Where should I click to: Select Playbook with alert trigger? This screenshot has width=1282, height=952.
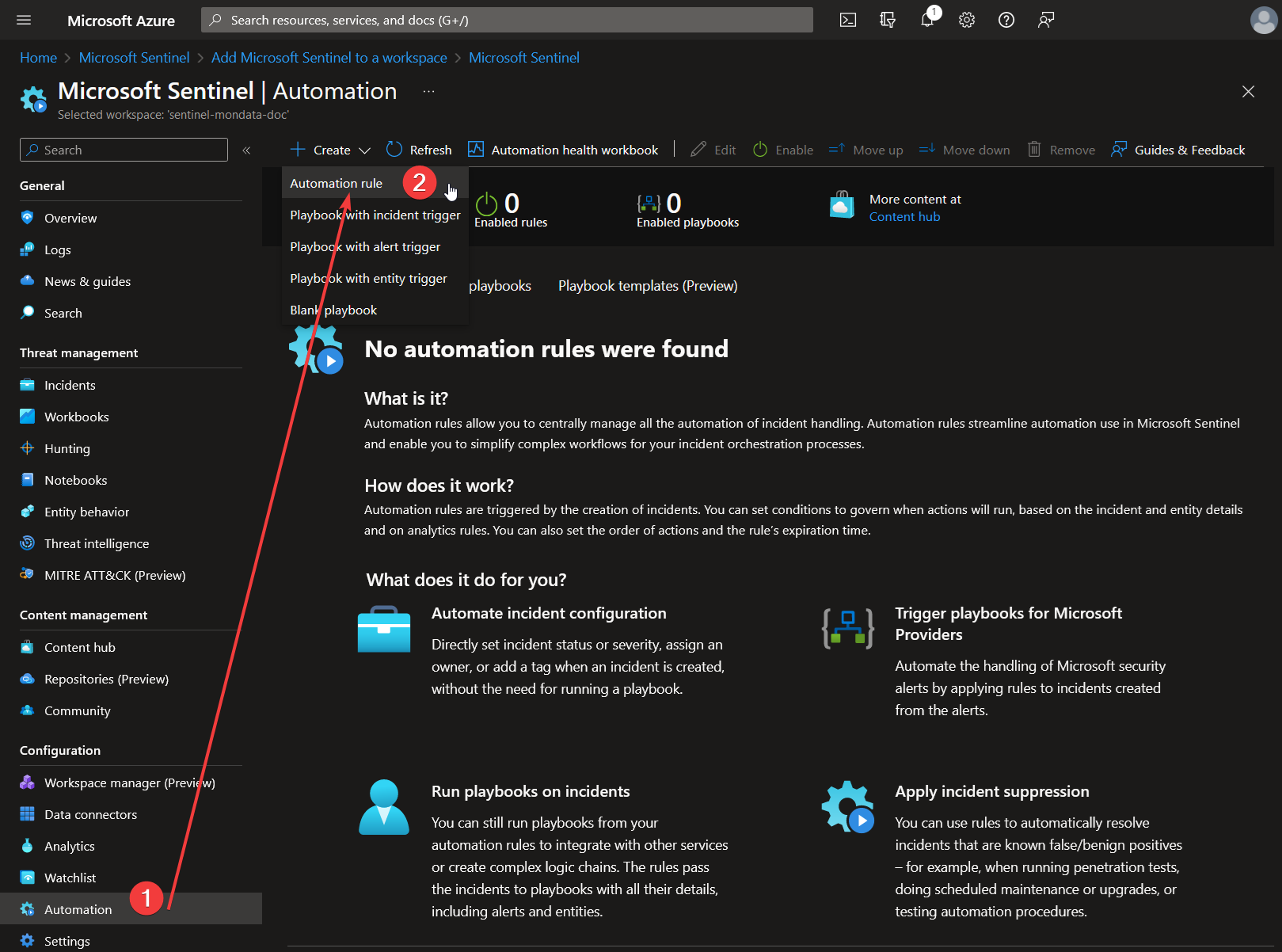[375, 246]
